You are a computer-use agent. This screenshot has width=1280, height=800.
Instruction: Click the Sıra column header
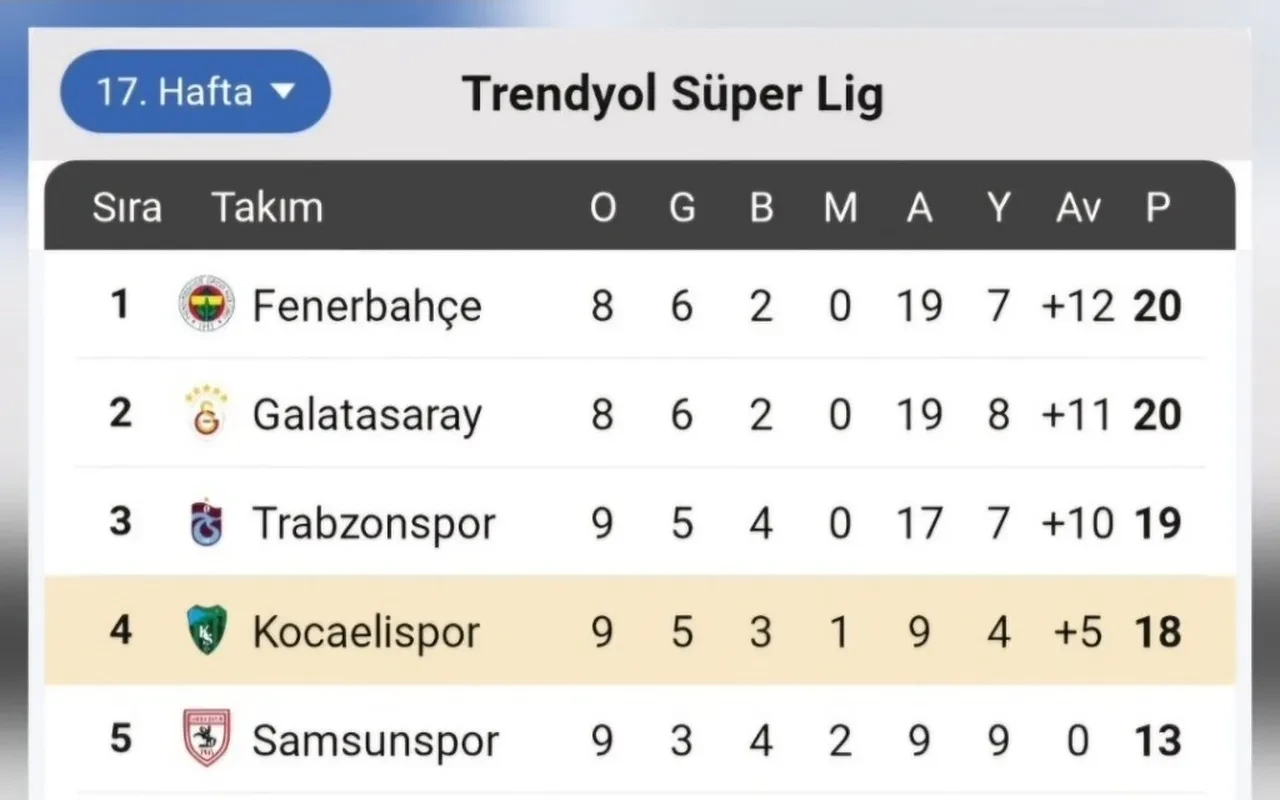click(x=126, y=207)
